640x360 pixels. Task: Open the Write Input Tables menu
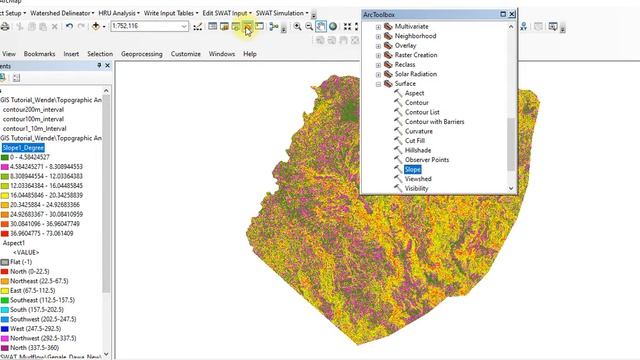click(x=171, y=13)
